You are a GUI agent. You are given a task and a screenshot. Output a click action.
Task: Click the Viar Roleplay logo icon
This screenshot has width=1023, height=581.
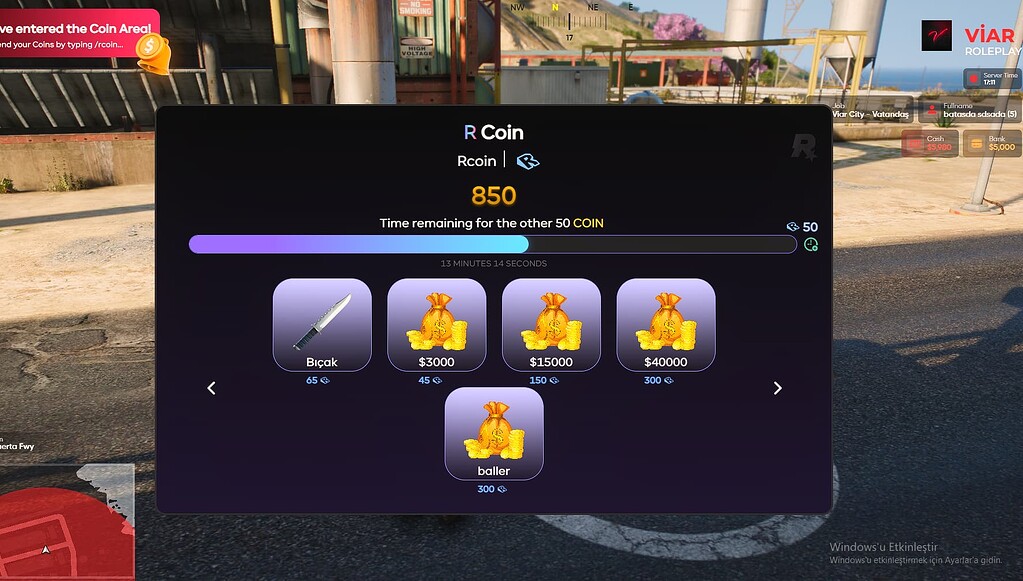(936, 36)
